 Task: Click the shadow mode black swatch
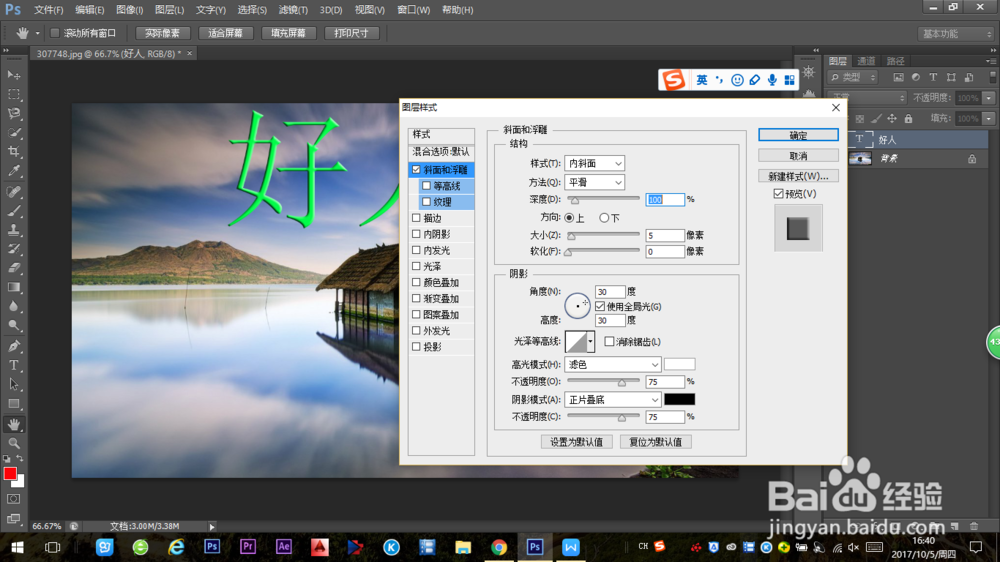click(679, 399)
